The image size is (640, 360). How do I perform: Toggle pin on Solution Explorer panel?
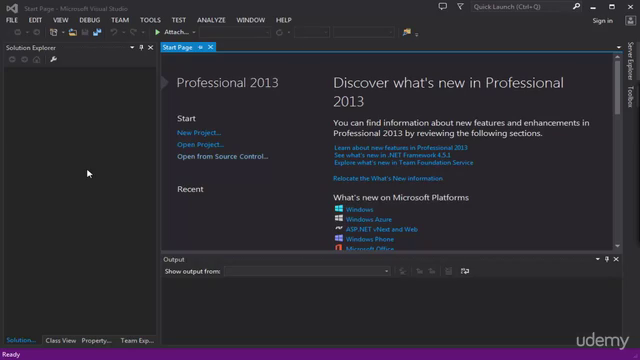141,48
